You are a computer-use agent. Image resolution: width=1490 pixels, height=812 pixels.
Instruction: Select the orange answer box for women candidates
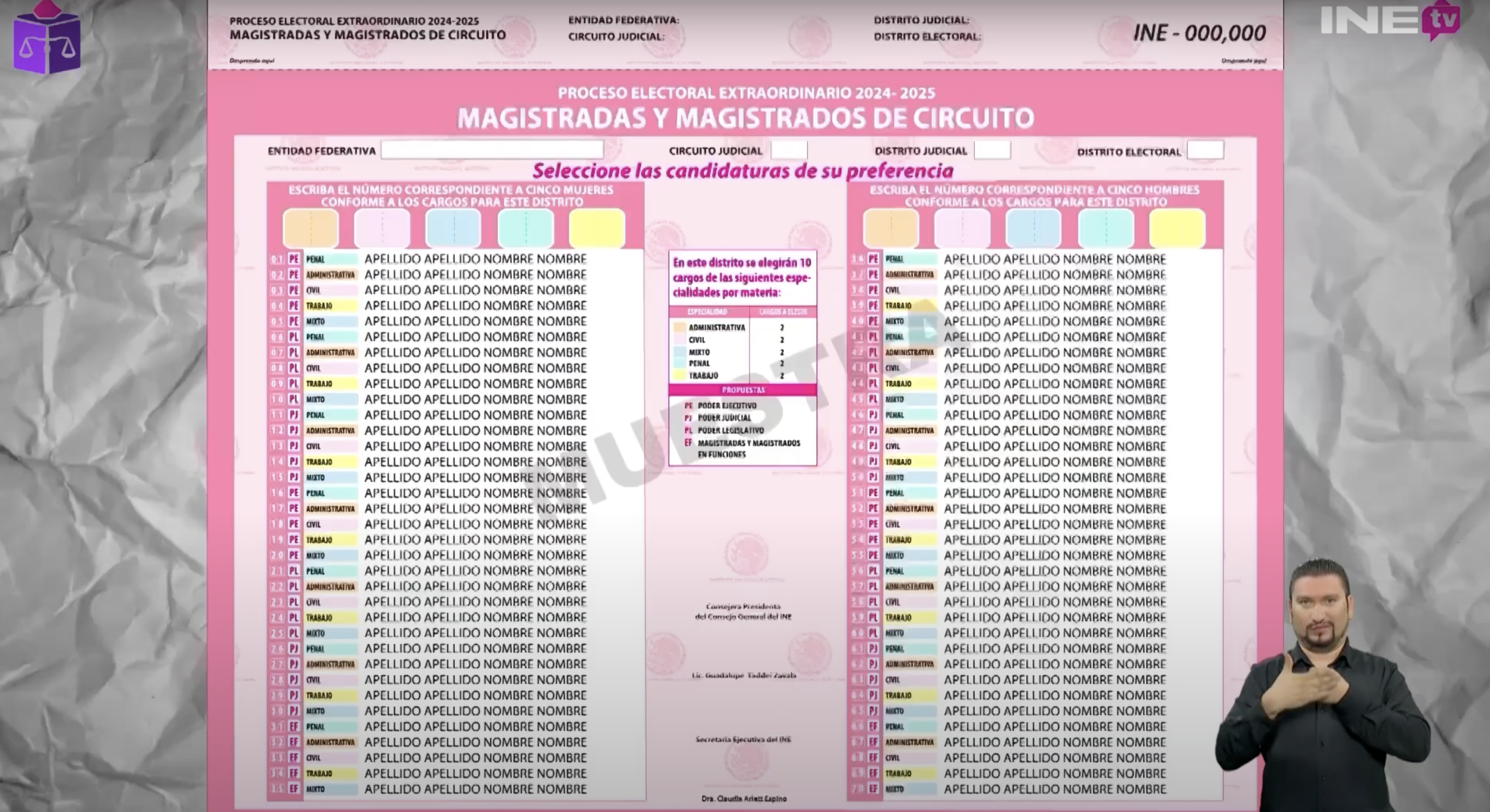[x=311, y=228]
